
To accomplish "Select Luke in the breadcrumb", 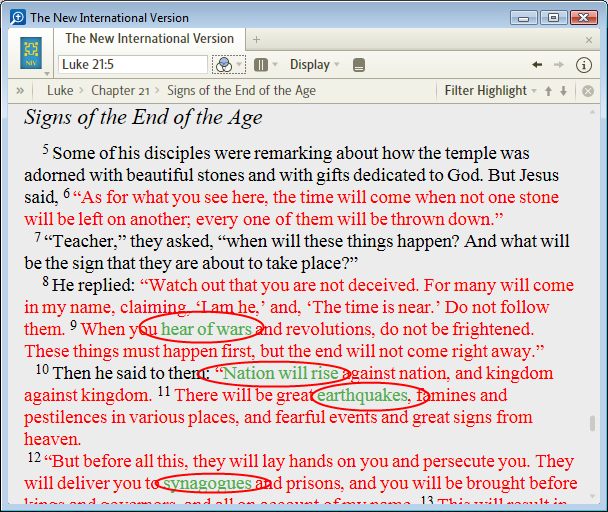I will 60,91.
